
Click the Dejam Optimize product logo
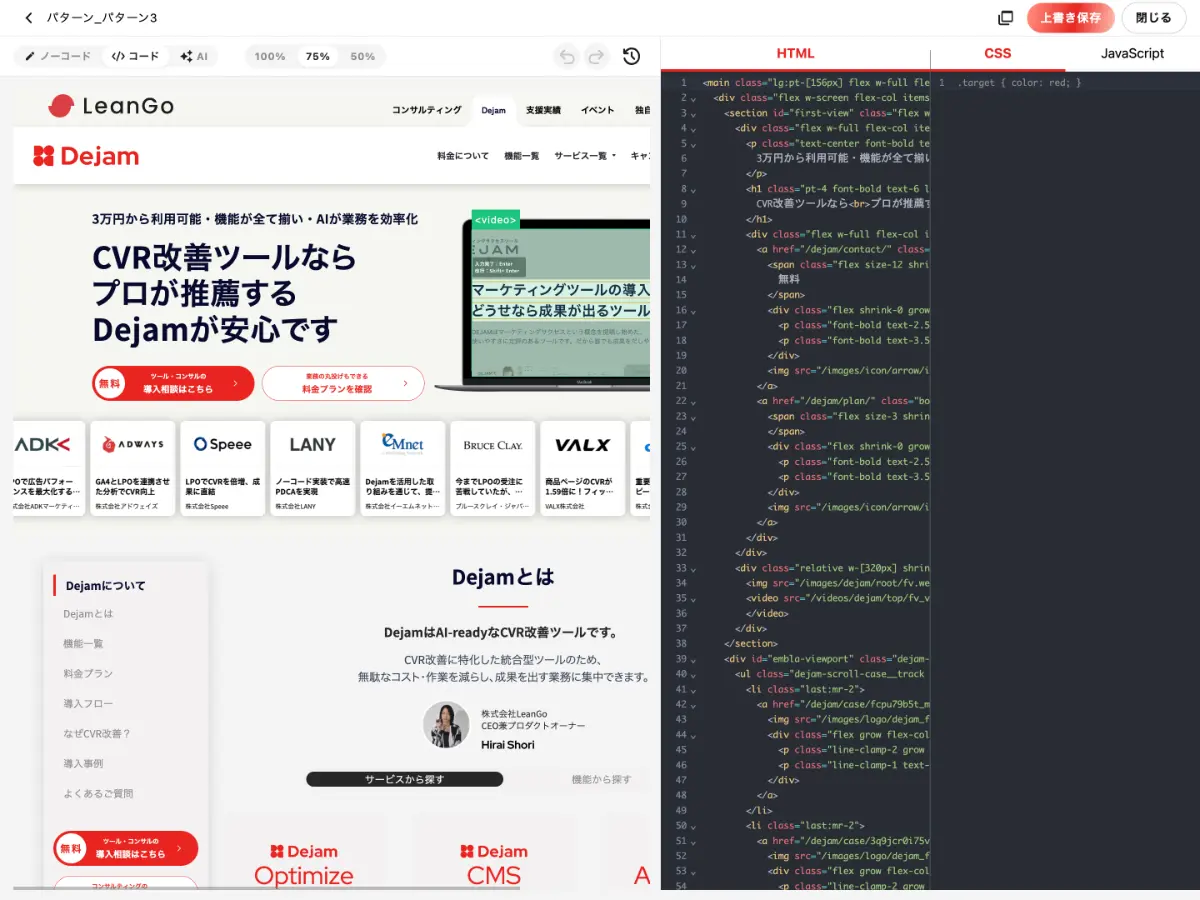[x=304, y=865]
